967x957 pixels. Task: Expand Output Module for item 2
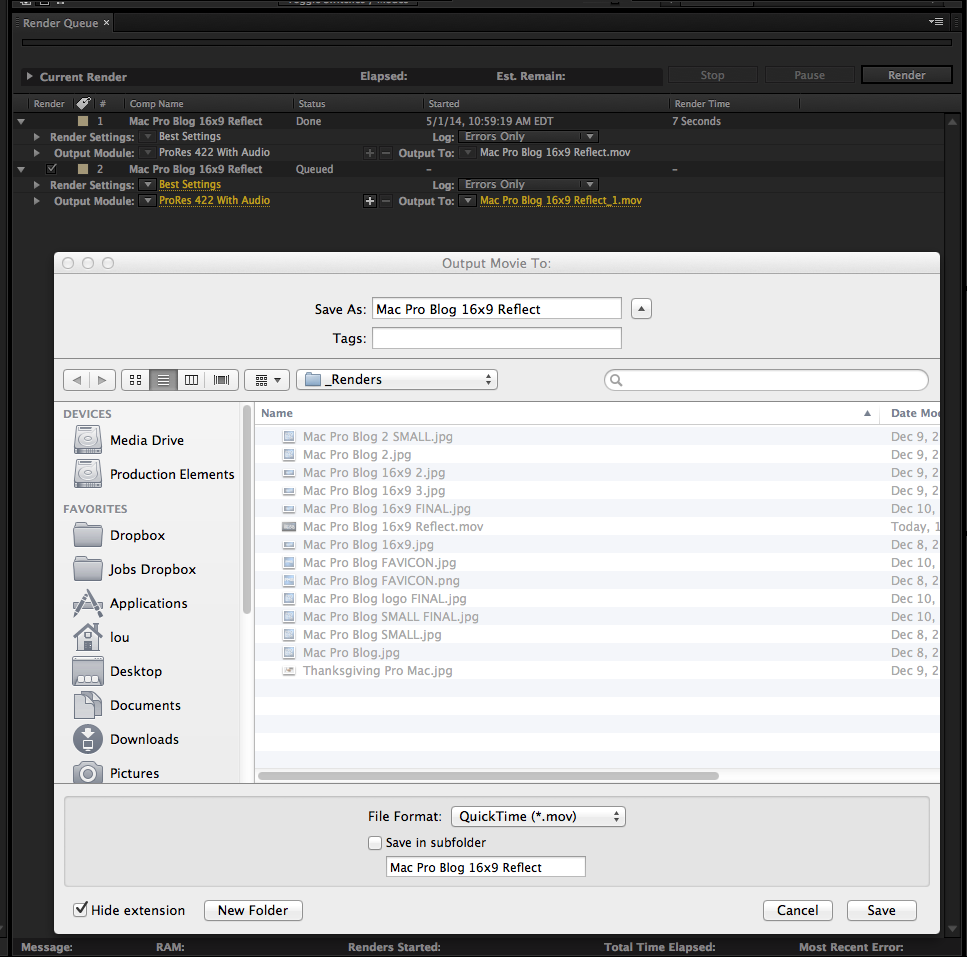click(x=36, y=201)
